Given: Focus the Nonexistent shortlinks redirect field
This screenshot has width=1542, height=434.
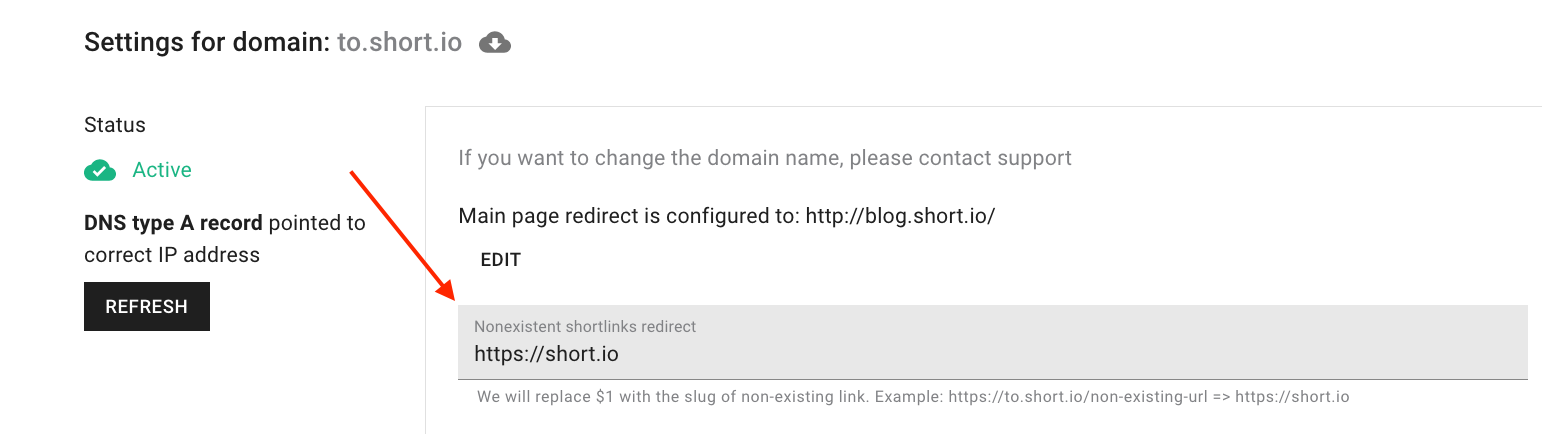Looking at the screenshot, I should pos(993,342).
